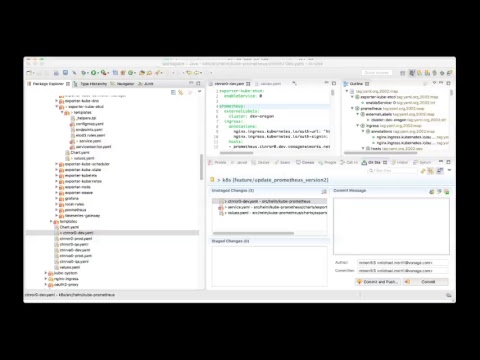Expand the kube-system folder
This screenshot has height=360, width=480.
(x=46, y=273)
